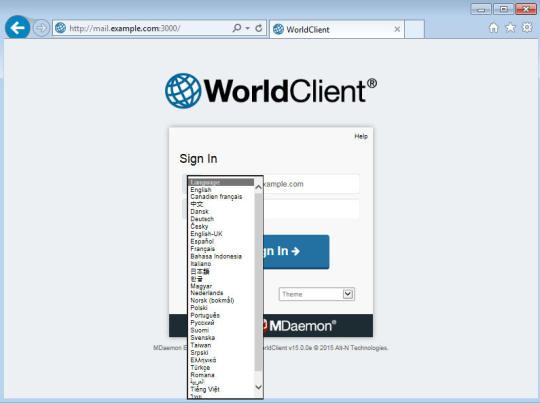Select Tiếng Việt language
Screen dimensions: 540x403
point(205,390)
